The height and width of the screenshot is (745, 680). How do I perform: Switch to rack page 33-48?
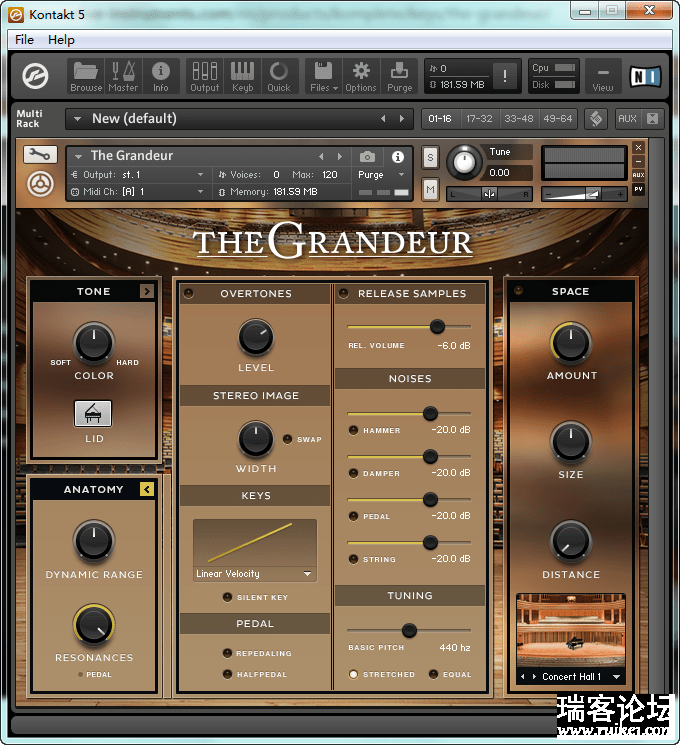(x=518, y=118)
